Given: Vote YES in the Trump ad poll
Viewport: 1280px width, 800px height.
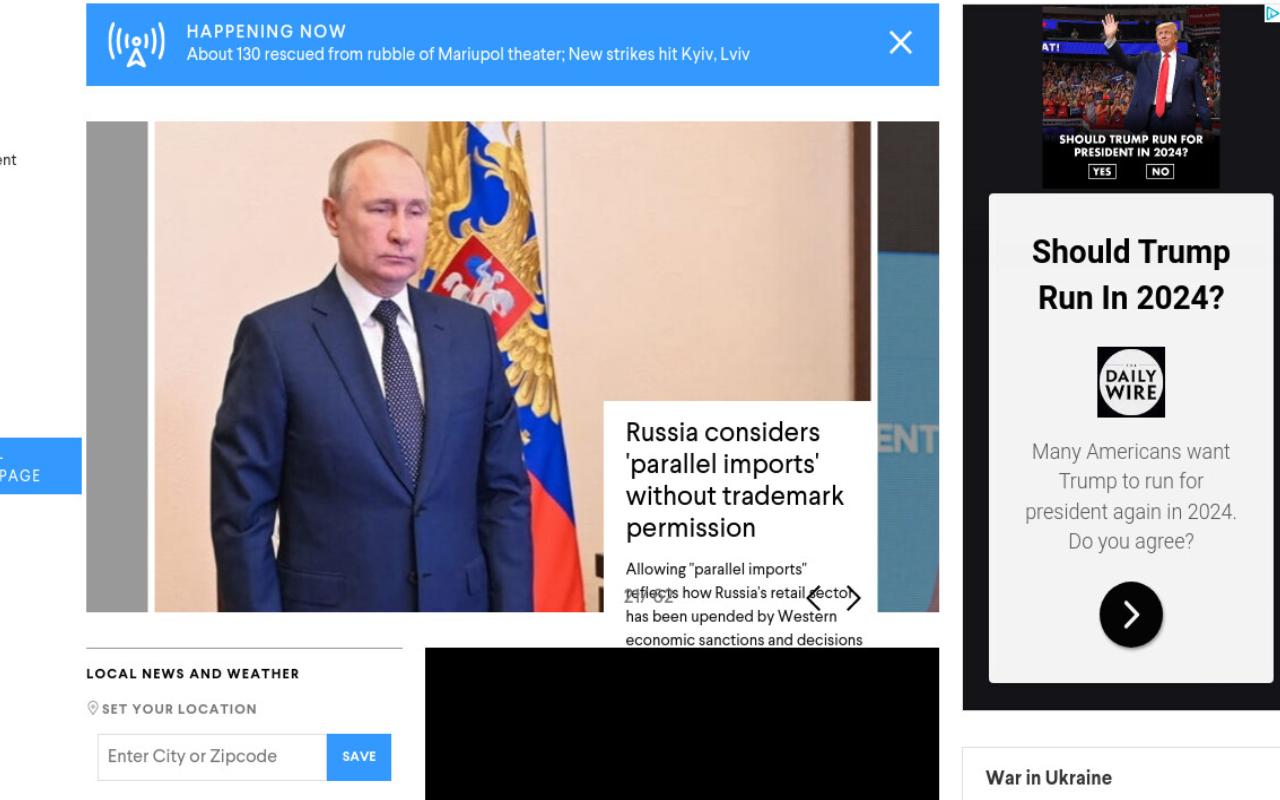Looking at the screenshot, I should pyautogui.click(x=1102, y=172).
